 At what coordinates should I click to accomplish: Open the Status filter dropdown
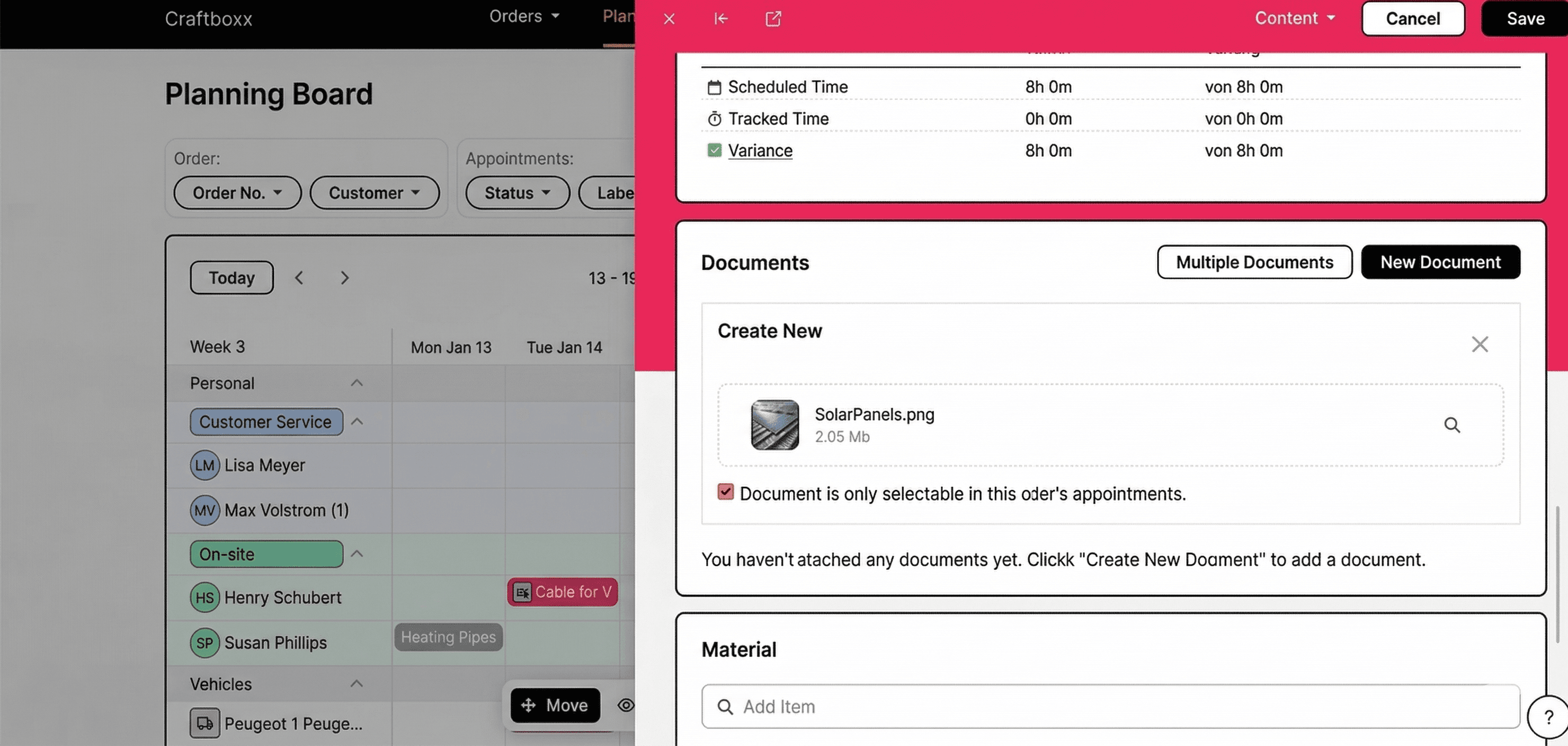tap(518, 193)
